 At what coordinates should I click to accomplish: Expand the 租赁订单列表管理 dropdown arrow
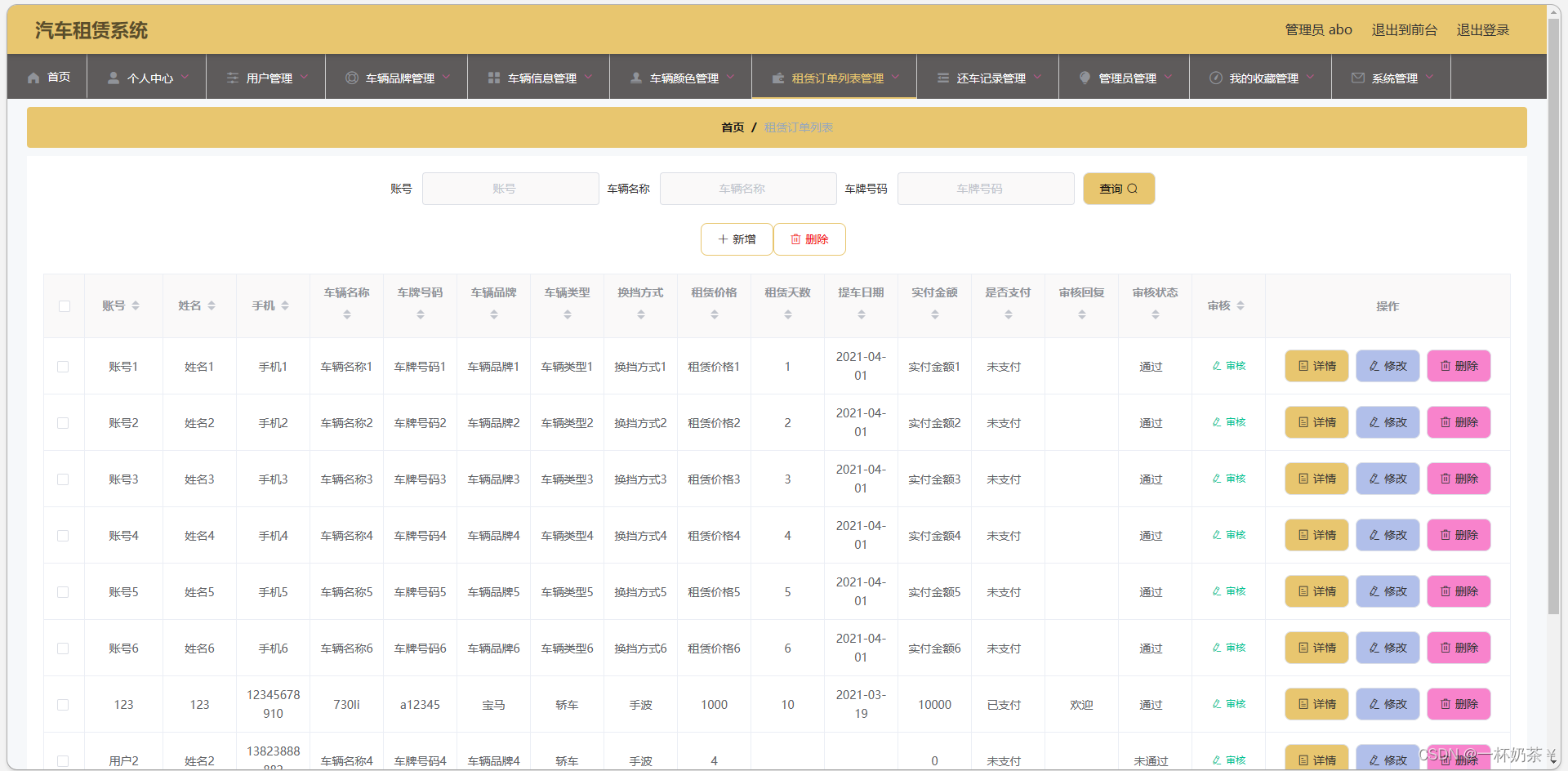click(896, 77)
